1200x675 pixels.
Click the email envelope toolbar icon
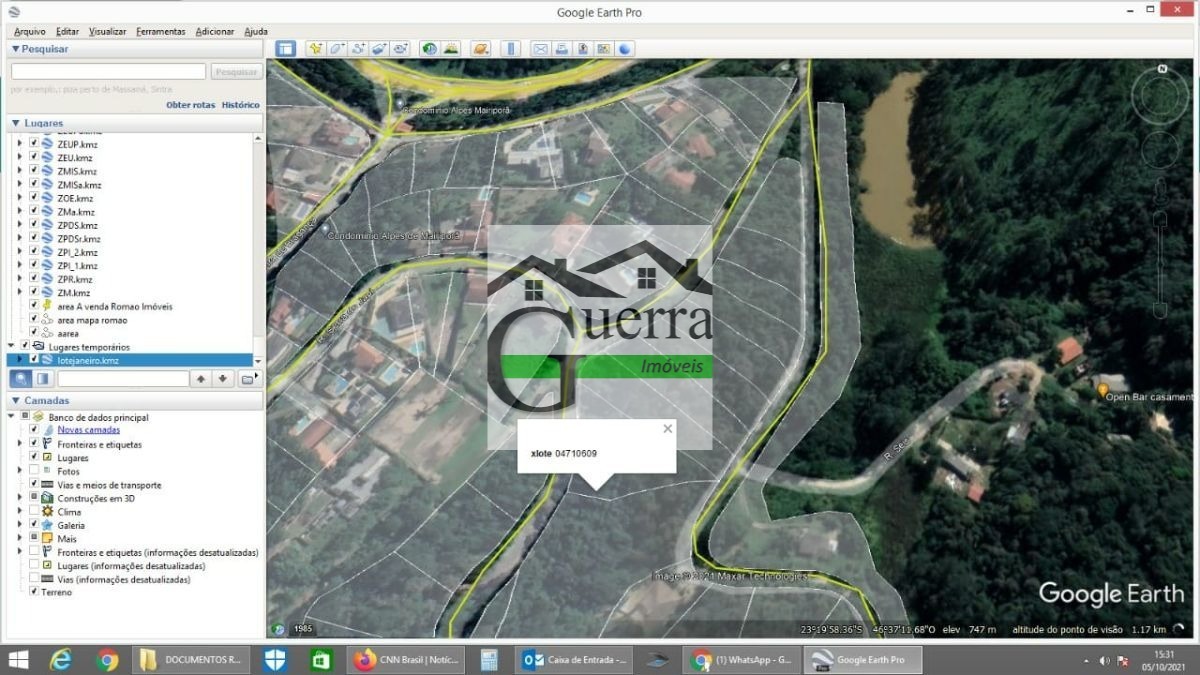pyautogui.click(x=540, y=48)
